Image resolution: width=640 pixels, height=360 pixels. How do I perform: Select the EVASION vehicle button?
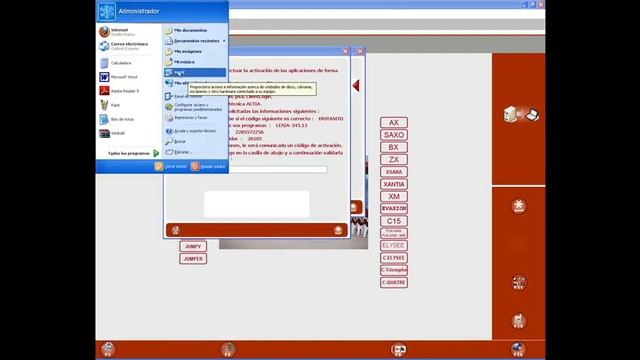[x=393, y=209]
